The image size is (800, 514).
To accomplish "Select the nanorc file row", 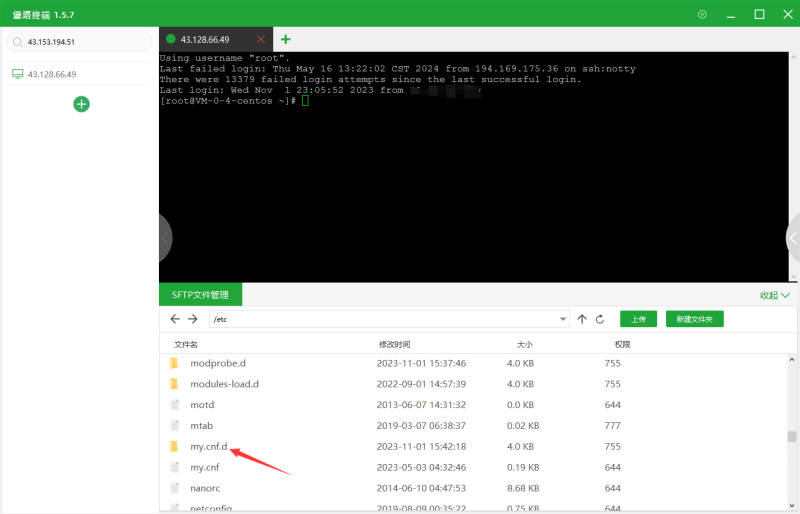I will (473, 488).
